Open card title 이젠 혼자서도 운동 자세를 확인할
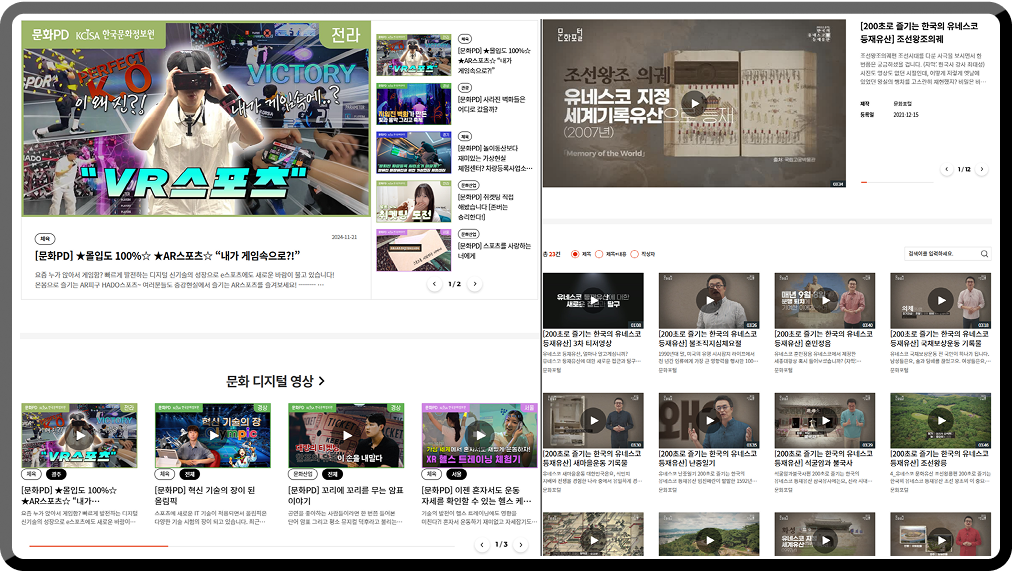This screenshot has width=1012, height=571. [x=476, y=496]
